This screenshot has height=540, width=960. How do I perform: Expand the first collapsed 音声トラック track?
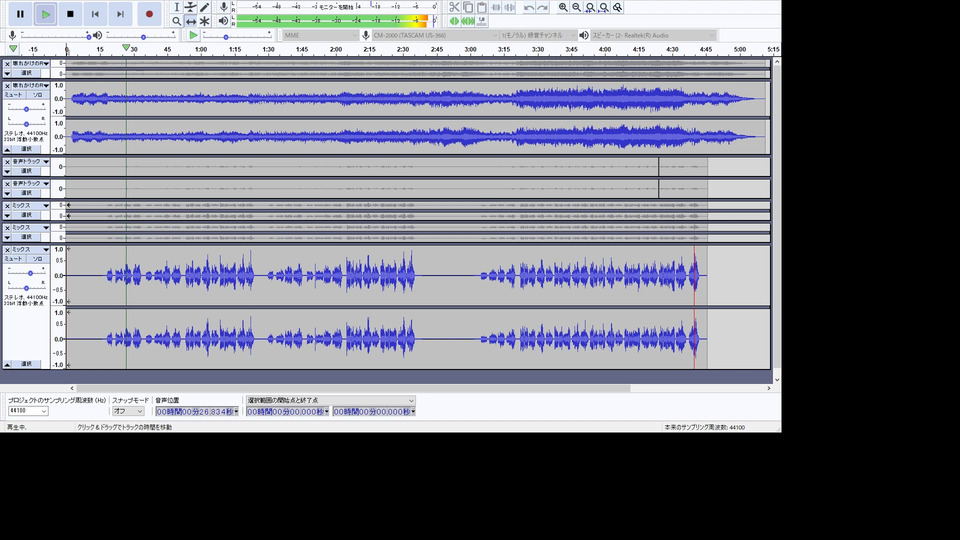coord(7,171)
